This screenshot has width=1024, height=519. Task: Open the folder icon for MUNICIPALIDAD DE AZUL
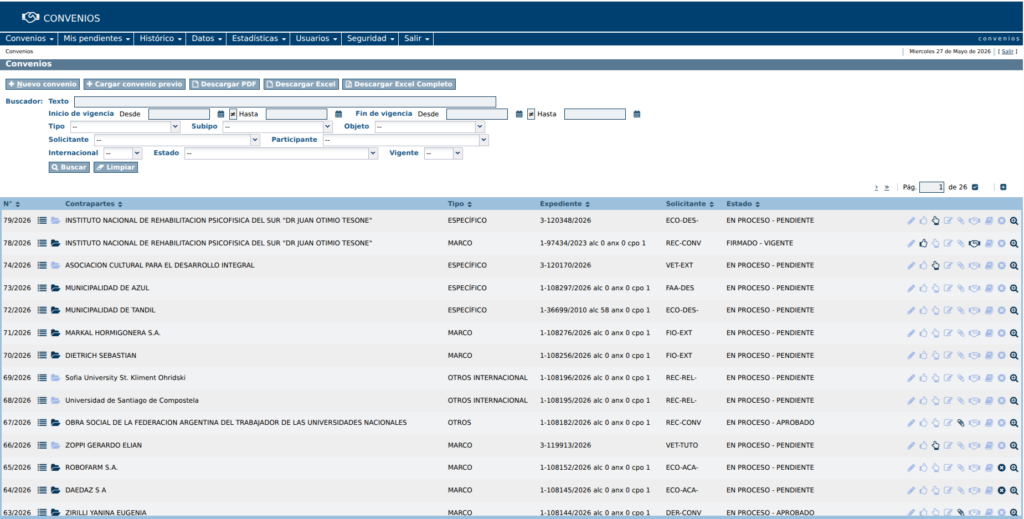point(56,288)
